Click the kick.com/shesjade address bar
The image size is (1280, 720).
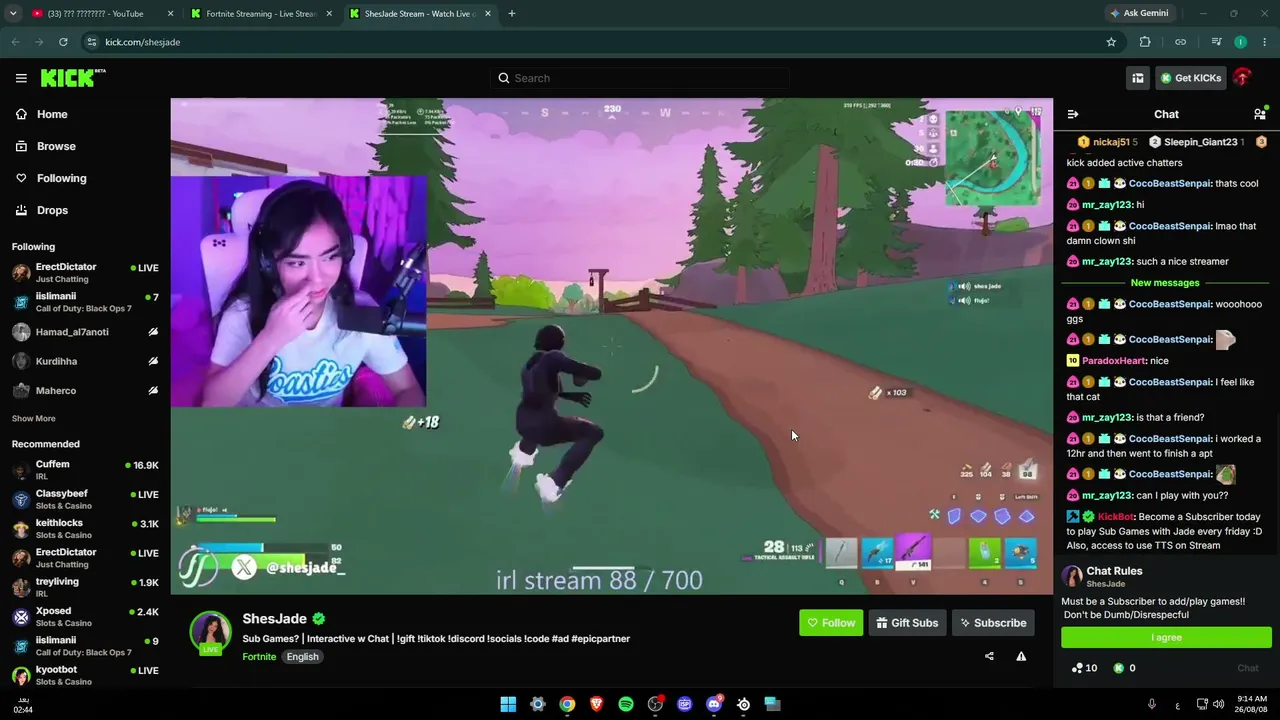pyautogui.click(x=600, y=42)
